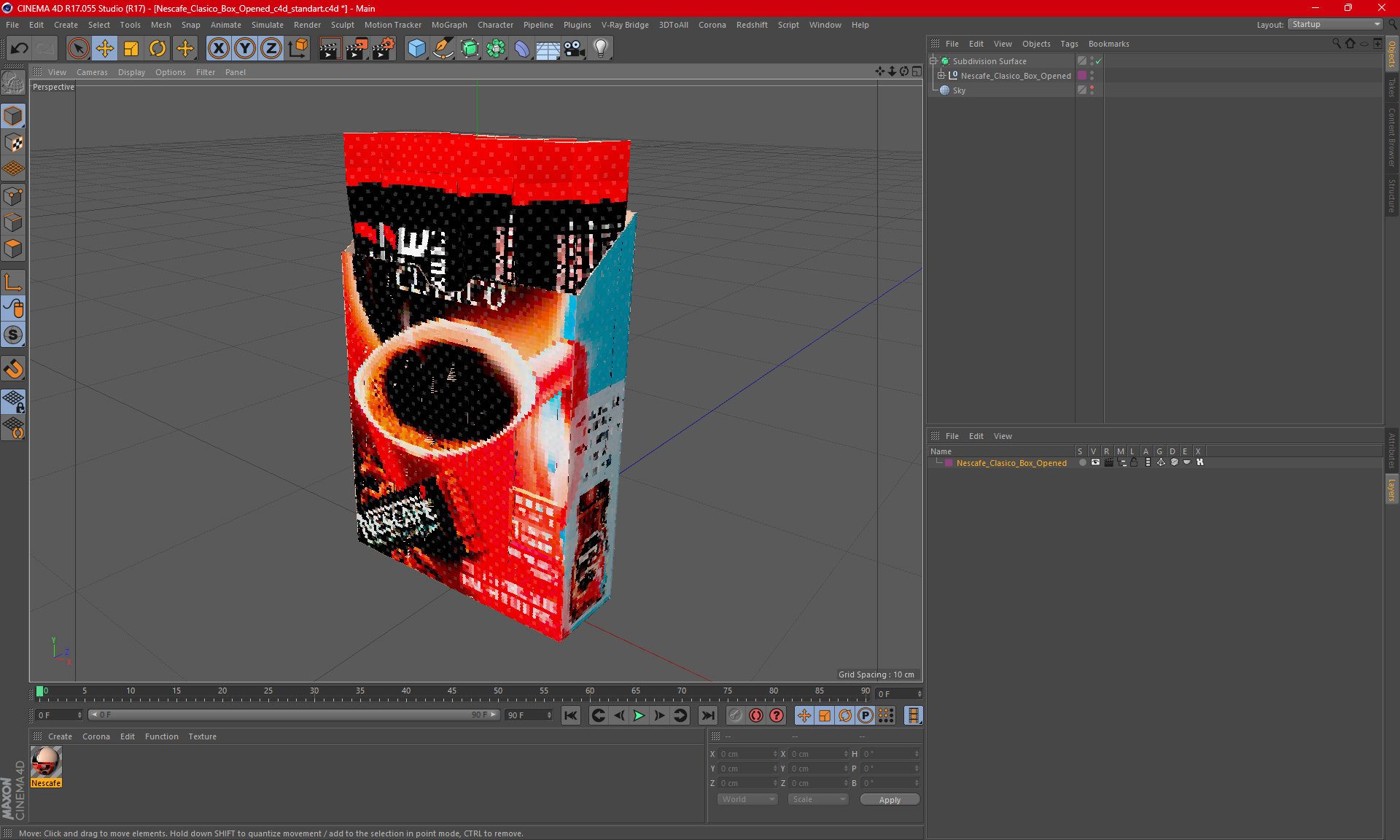The image size is (1400, 840).
Task: Click the Apply button
Action: (x=890, y=799)
